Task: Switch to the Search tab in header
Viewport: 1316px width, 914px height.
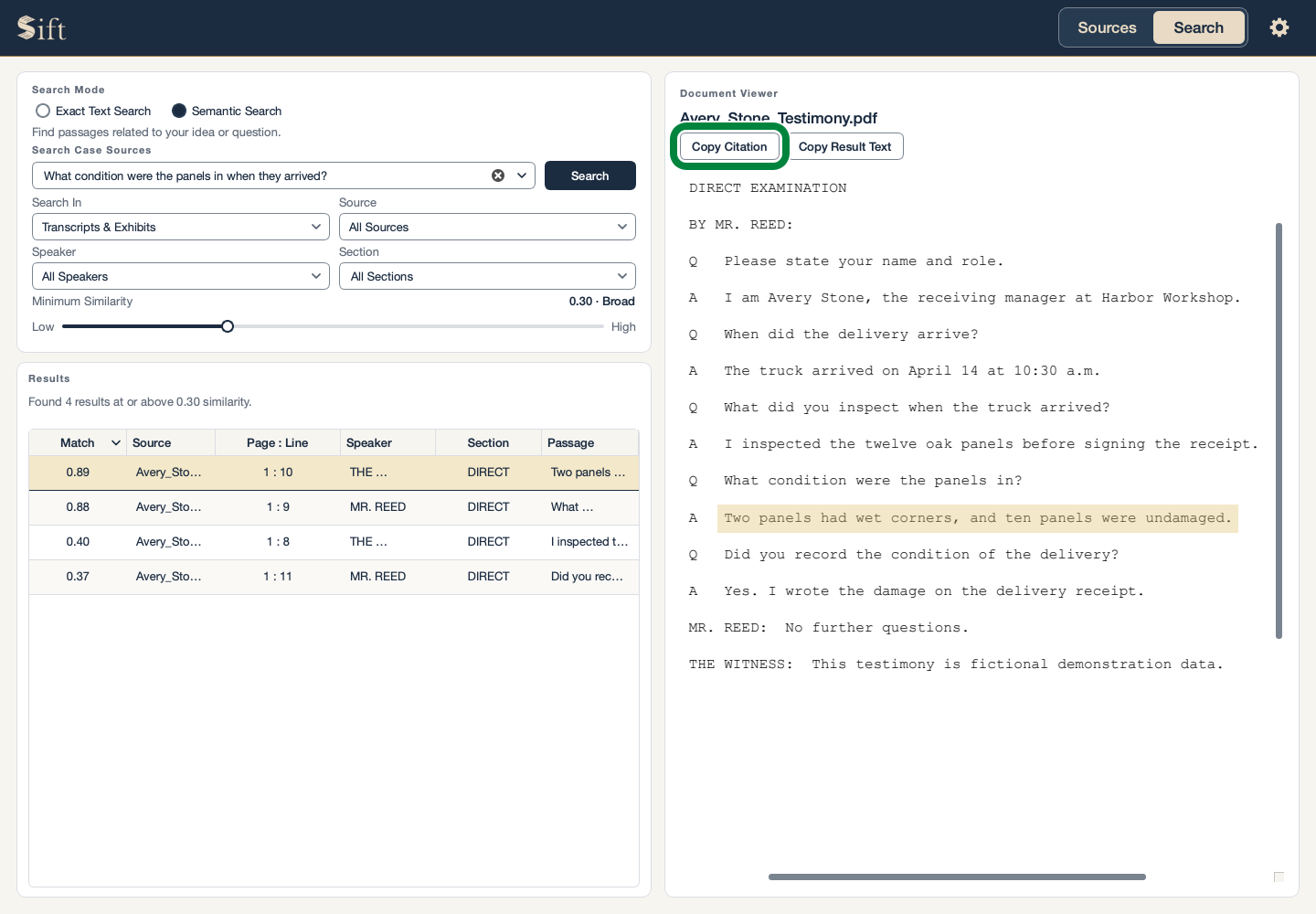Action: click(1198, 27)
